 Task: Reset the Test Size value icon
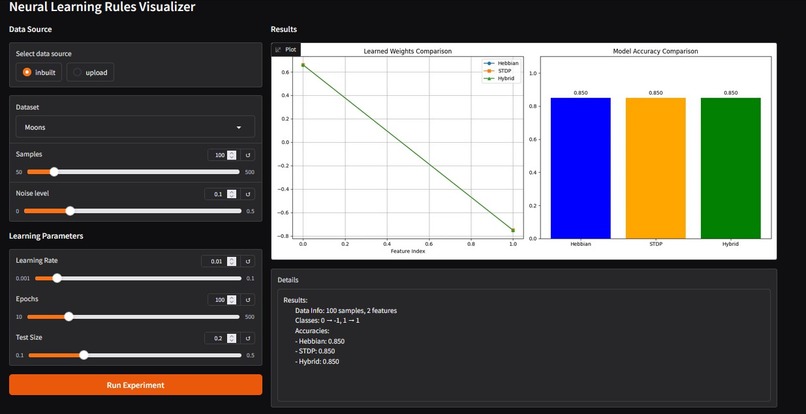pos(248,338)
